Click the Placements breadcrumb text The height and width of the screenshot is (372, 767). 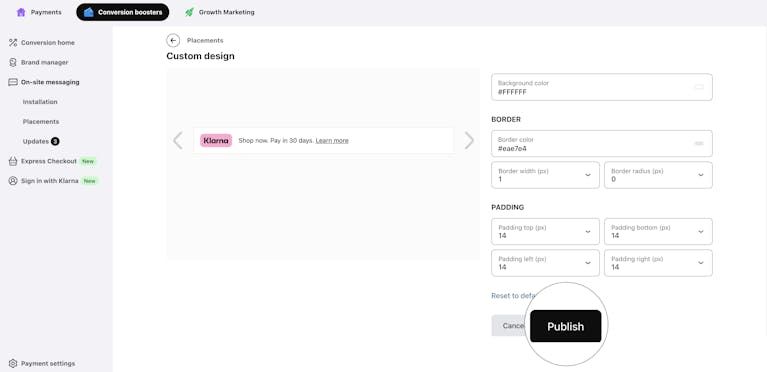tap(205, 41)
